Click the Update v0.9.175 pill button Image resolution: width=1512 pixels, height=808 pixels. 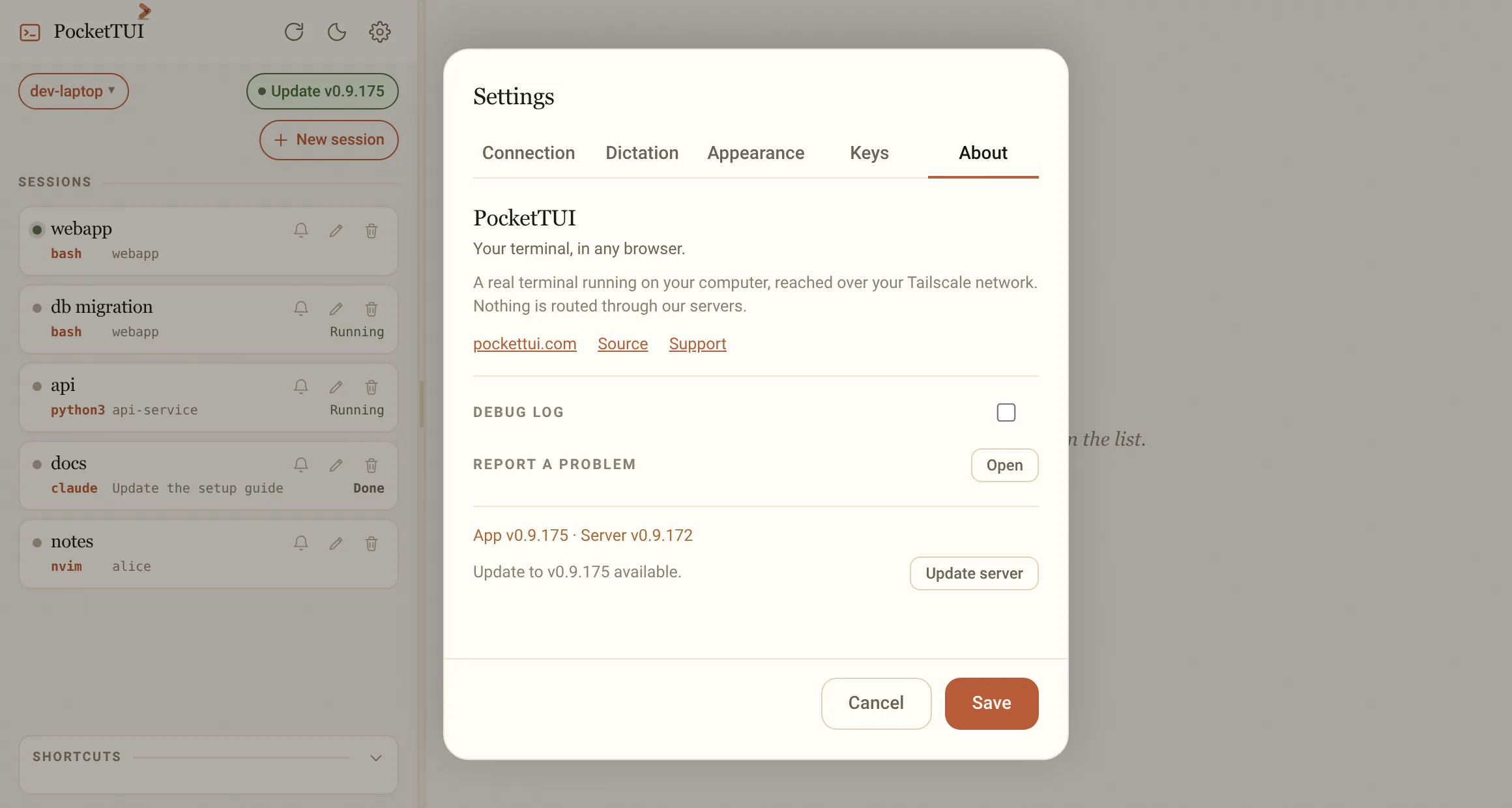click(322, 91)
